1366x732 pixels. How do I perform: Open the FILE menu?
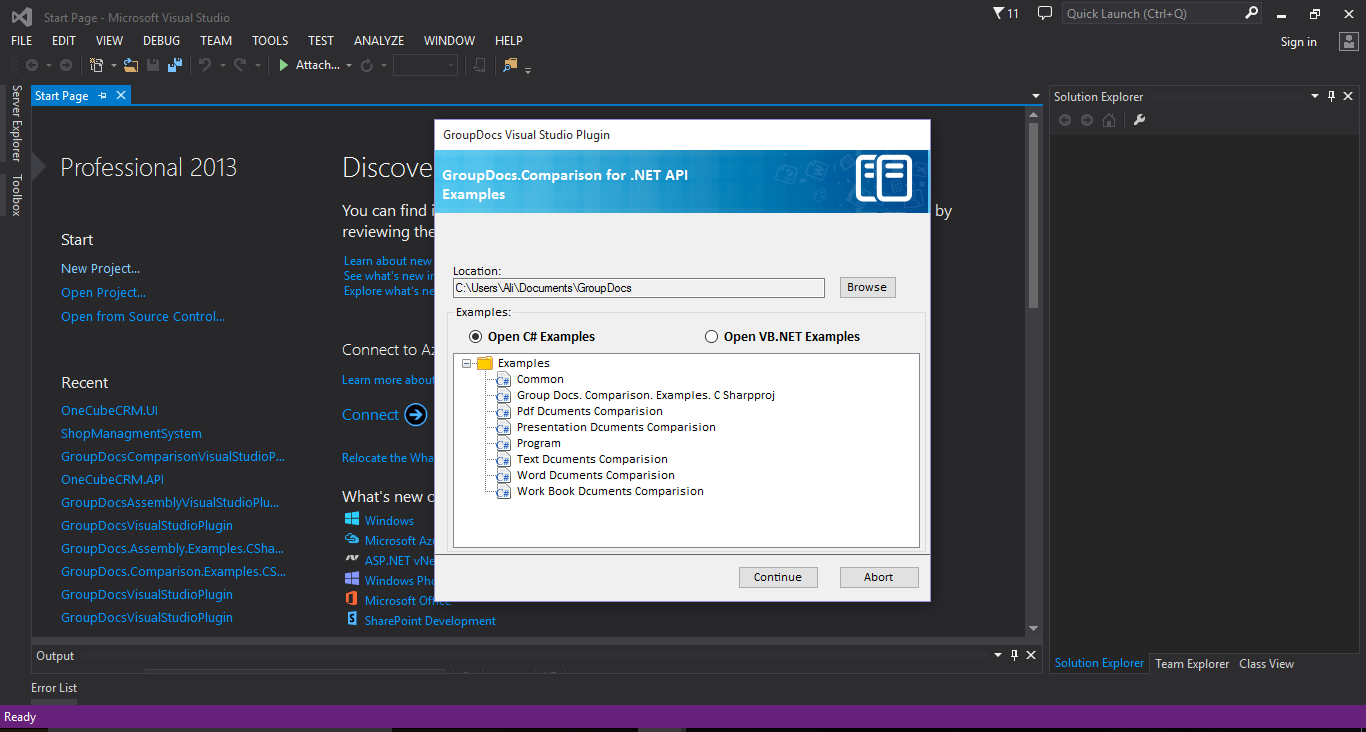pos(22,41)
